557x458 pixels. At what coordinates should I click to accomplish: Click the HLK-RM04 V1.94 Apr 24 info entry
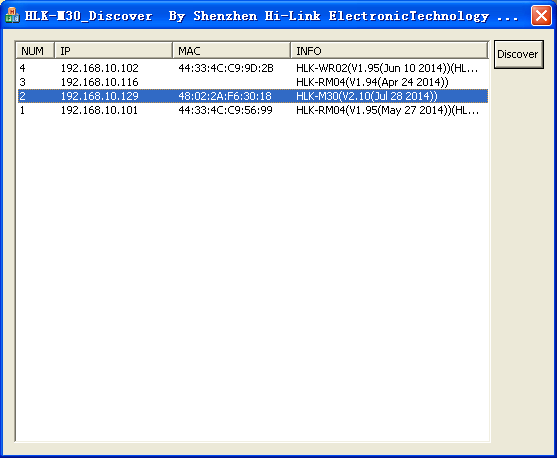tap(372, 82)
